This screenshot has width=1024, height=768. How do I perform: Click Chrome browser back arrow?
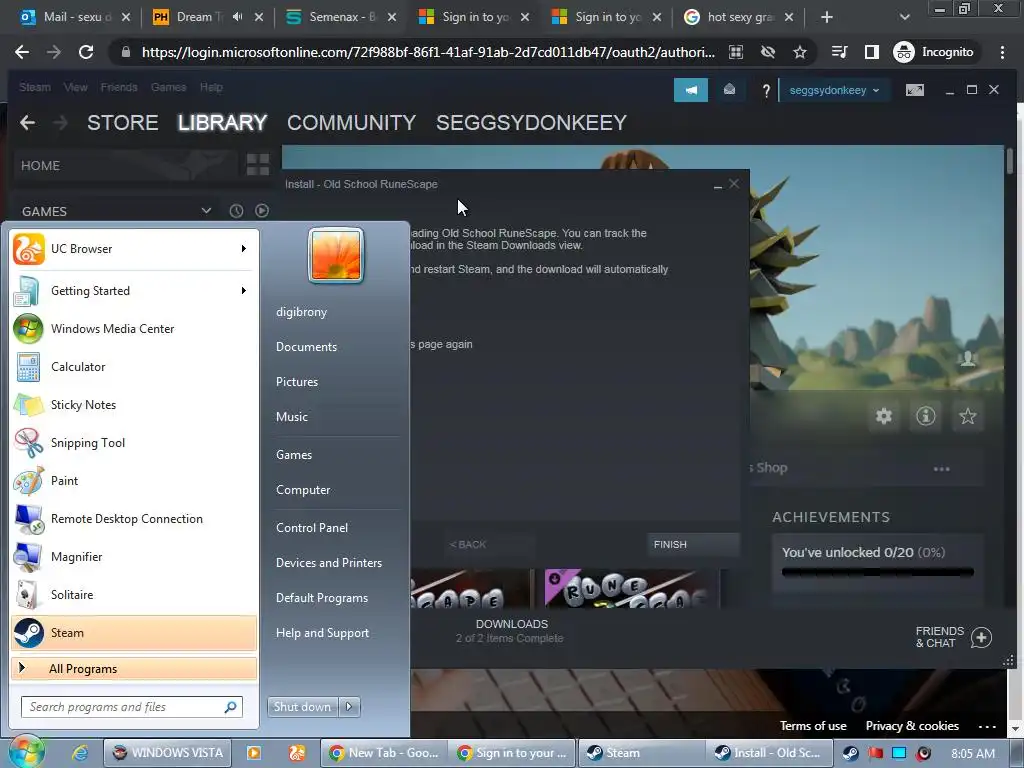click(22, 52)
